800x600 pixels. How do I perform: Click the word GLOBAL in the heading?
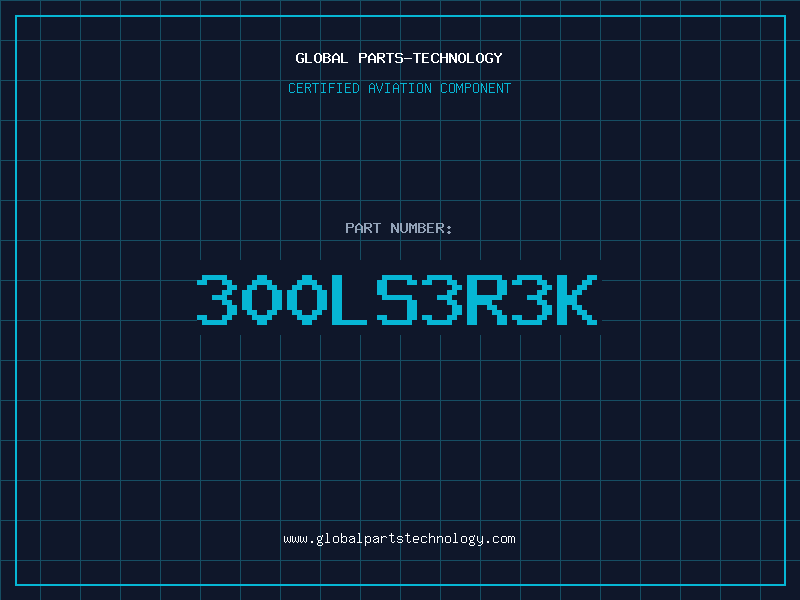tap(321, 58)
